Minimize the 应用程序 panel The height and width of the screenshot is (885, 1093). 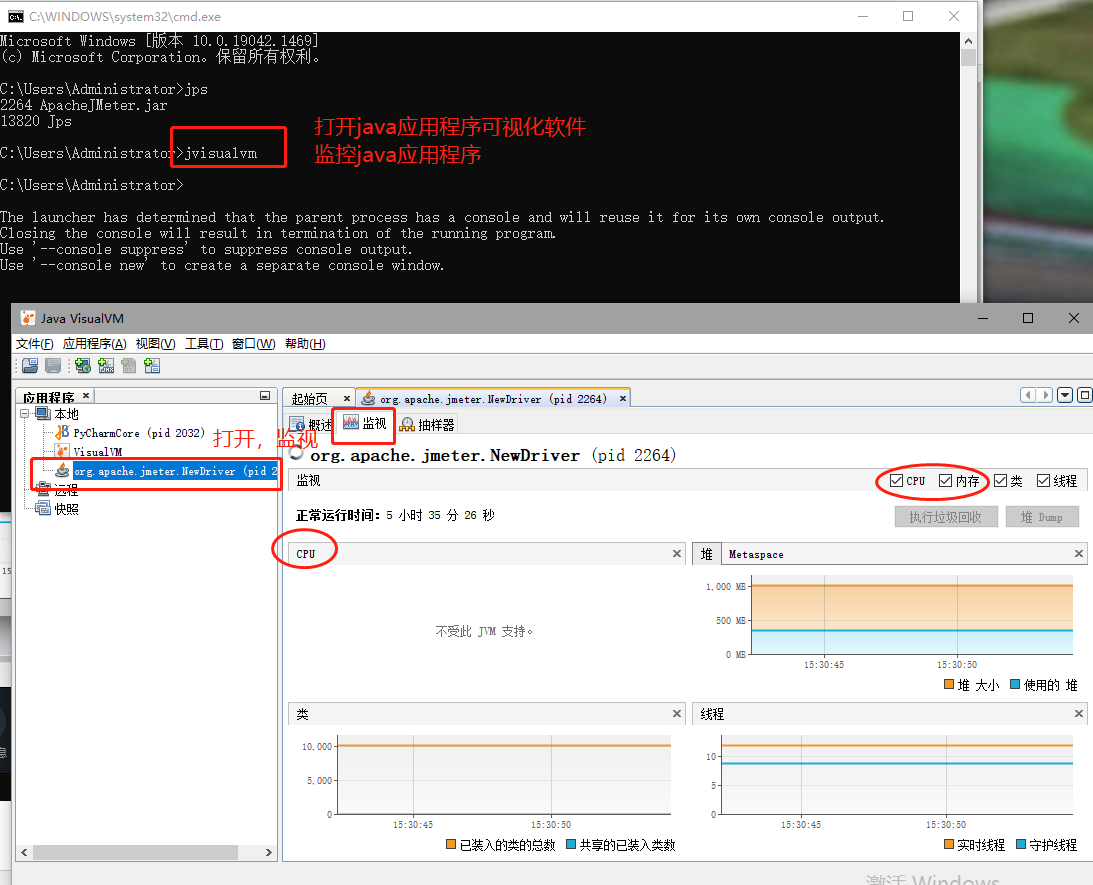[265, 396]
